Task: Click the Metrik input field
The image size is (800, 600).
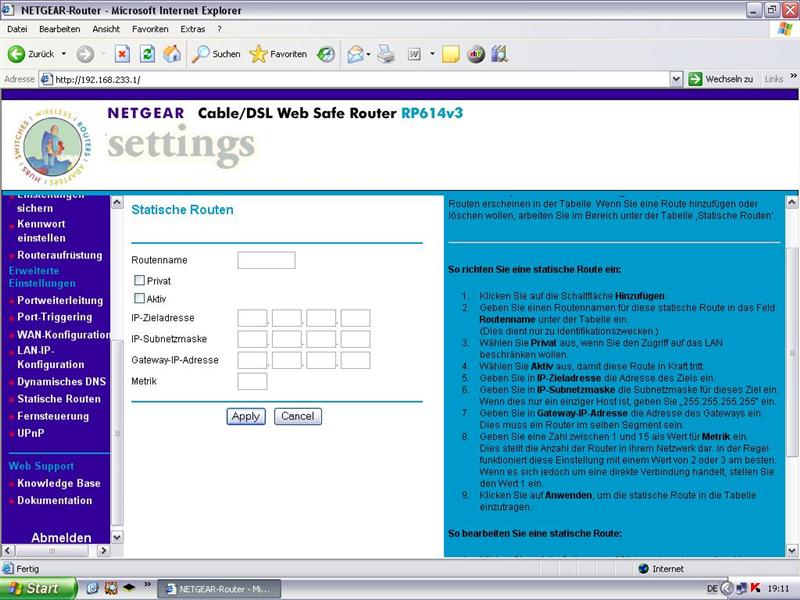Action: [x=252, y=381]
